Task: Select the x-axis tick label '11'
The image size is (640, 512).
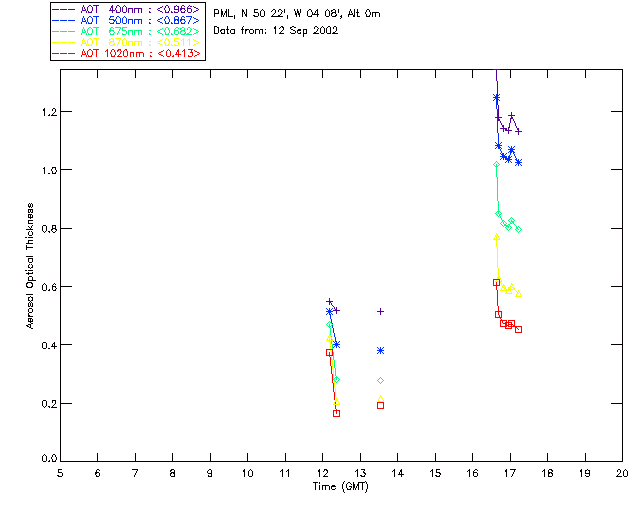Action: [285, 474]
